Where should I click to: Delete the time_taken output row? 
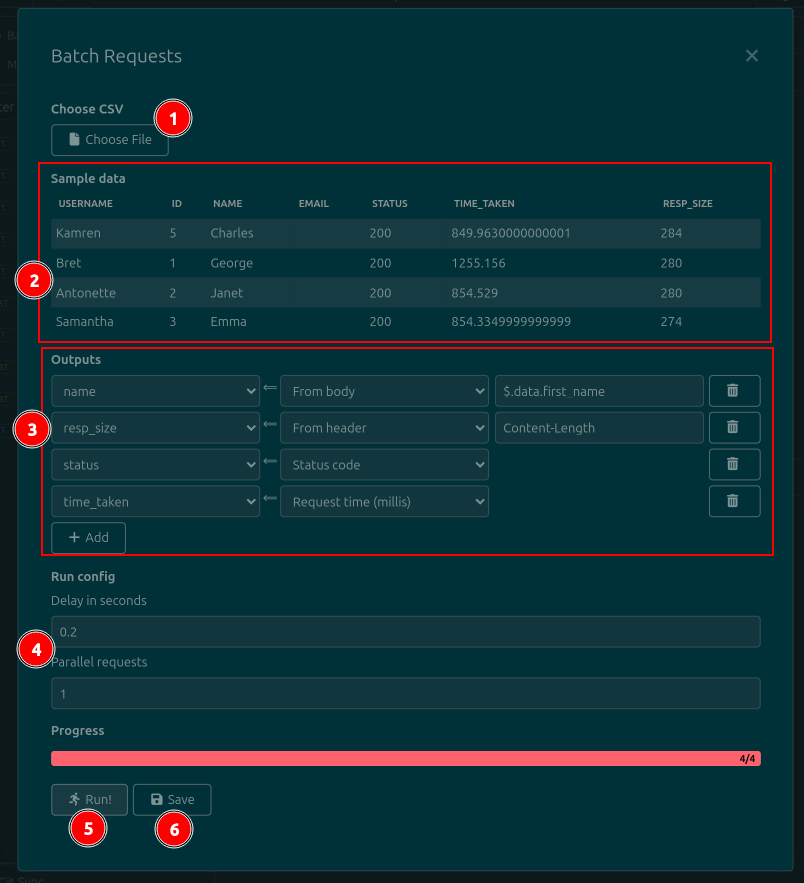[x=734, y=501]
